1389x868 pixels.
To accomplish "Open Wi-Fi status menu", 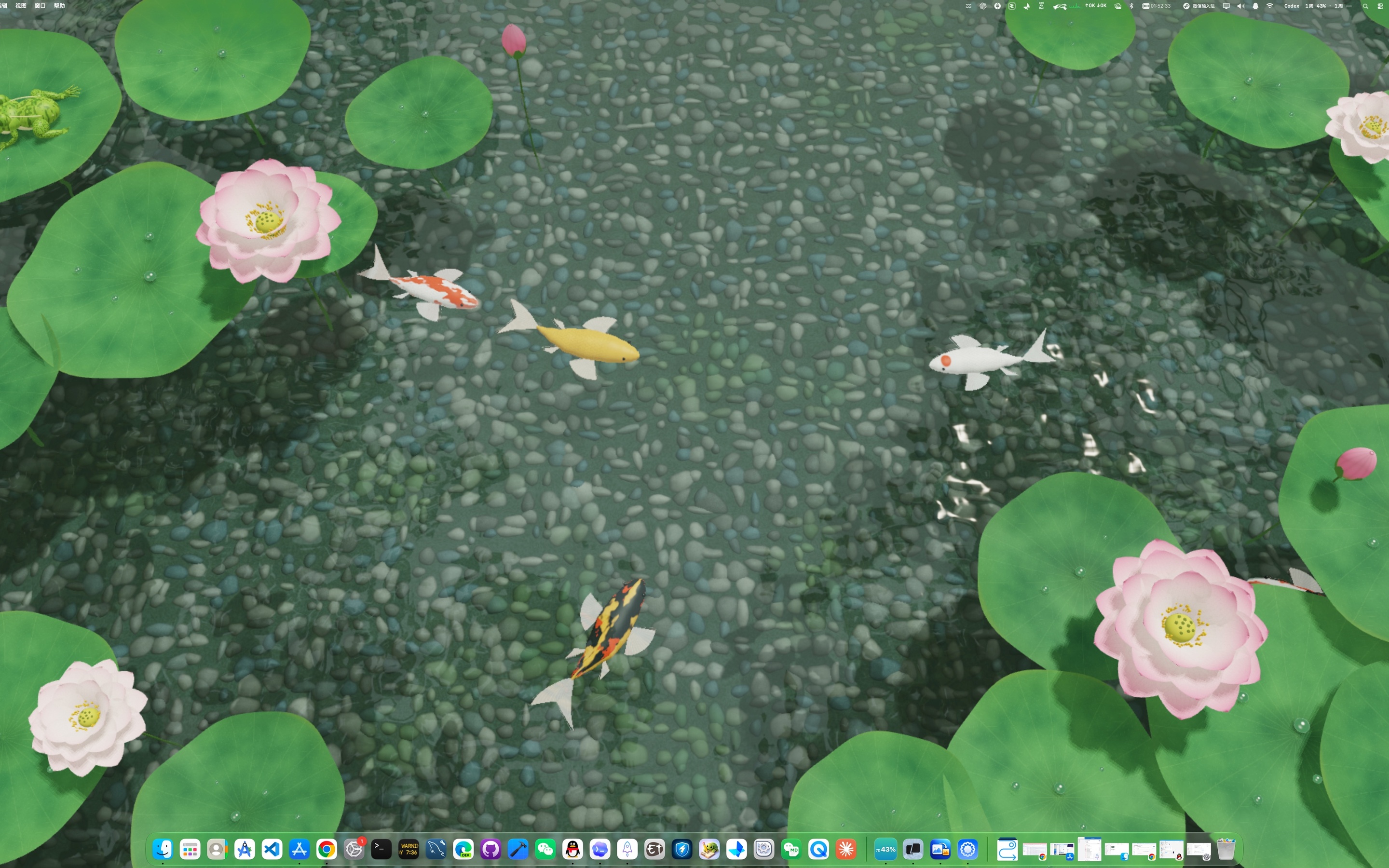I will click(1269, 6).
